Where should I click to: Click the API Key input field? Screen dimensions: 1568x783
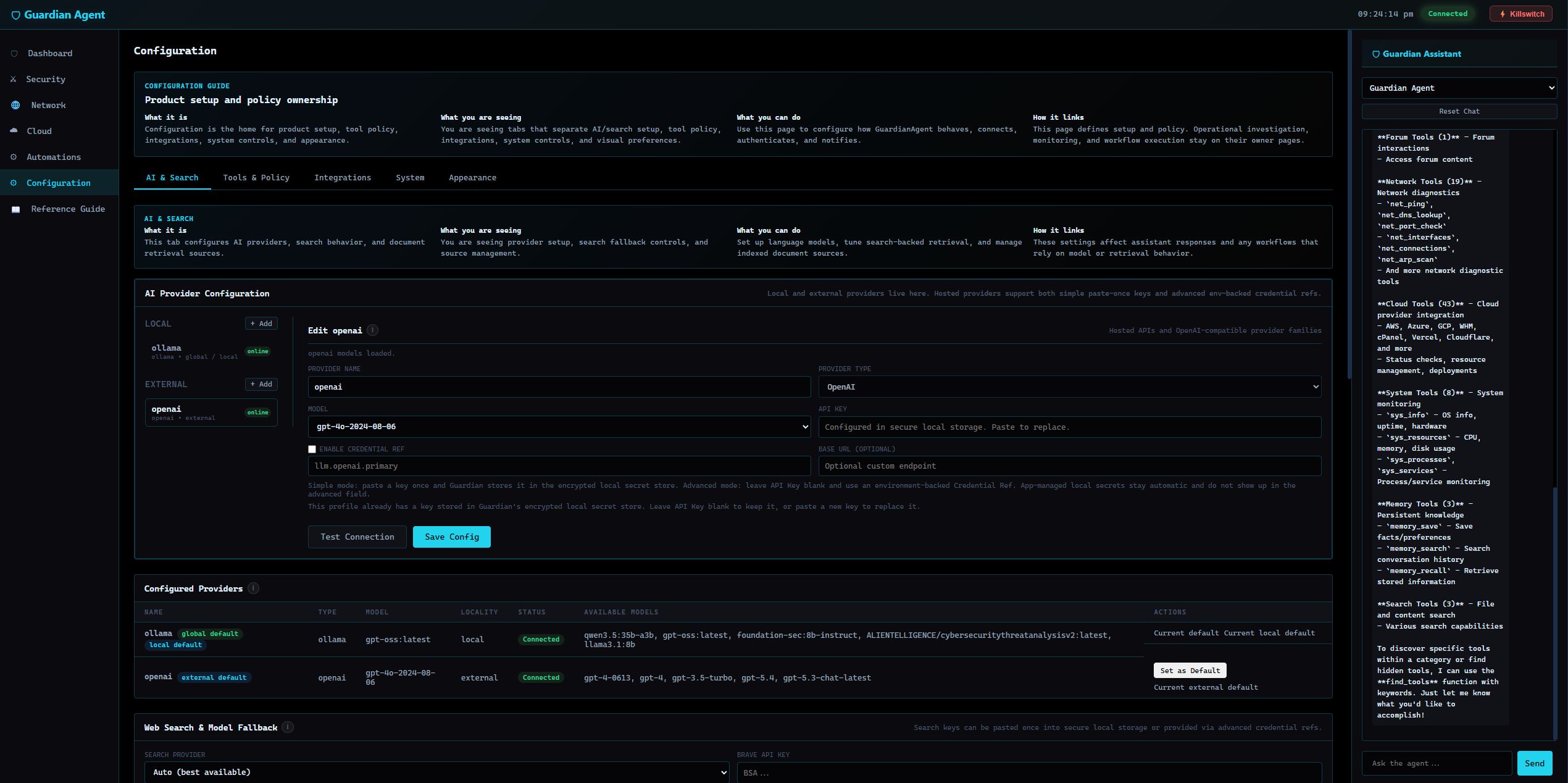click(x=1070, y=427)
